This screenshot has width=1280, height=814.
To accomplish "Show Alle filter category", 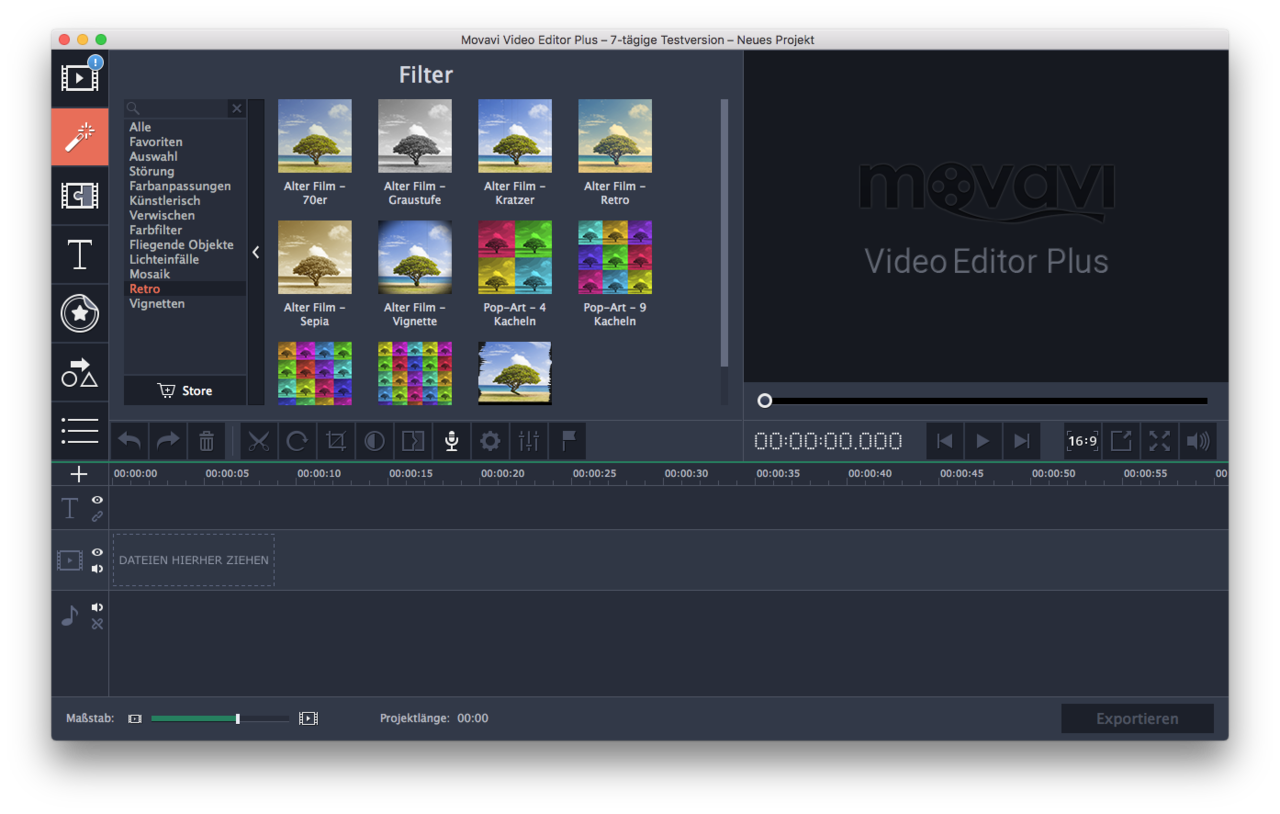I will pos(140,127).
